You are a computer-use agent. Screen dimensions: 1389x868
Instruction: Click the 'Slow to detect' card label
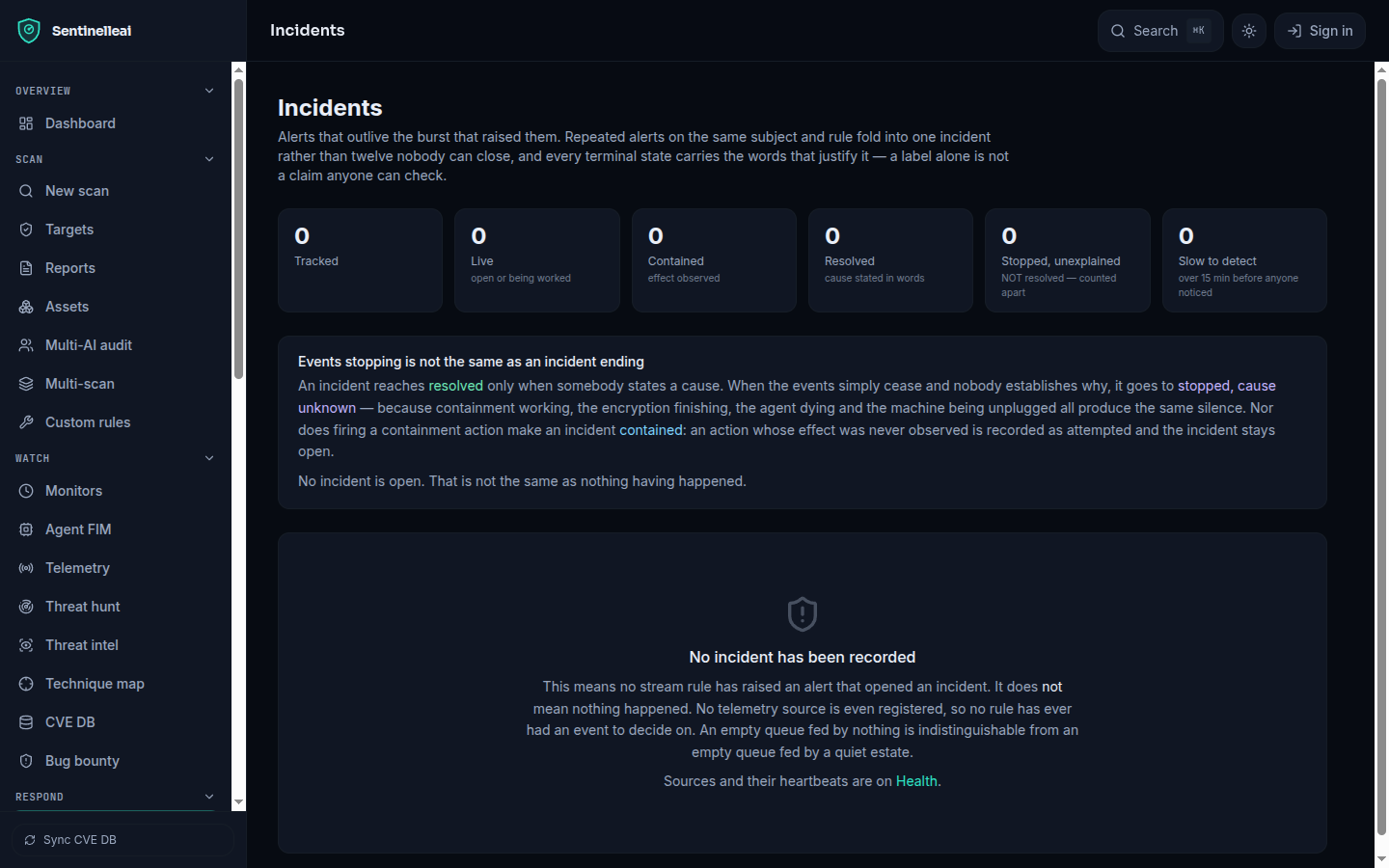[x=1217, y=261]
